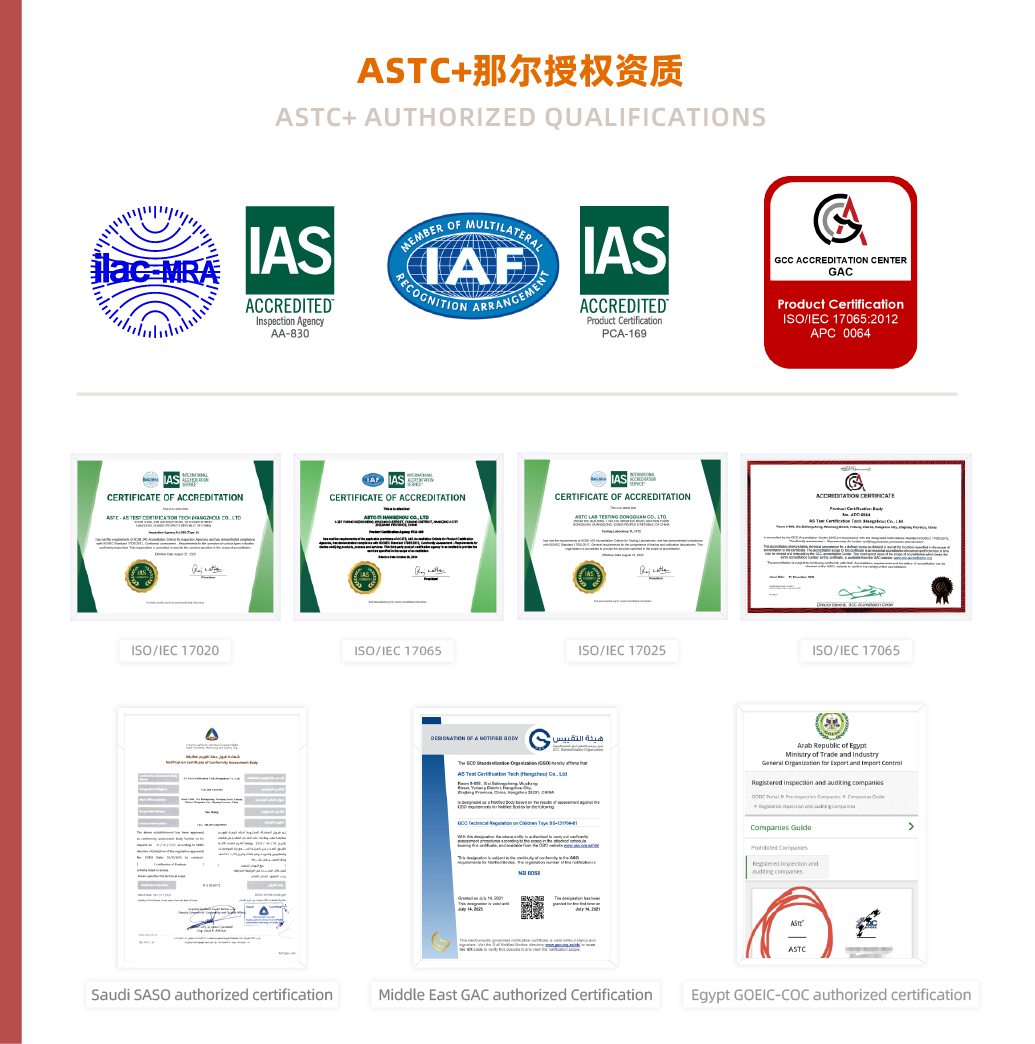Click the ASTC+ AUTHORIZED QUALIFICATIONS heading
This screenshot has width=1035, height=1044.
(x=520, y=117)
